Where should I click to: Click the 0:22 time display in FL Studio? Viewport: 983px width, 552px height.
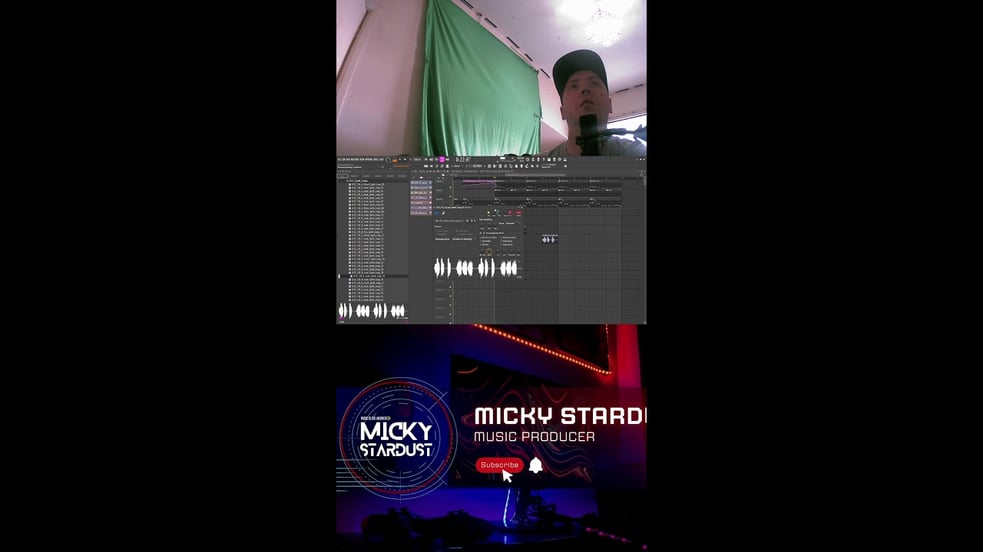pos(463,160)
